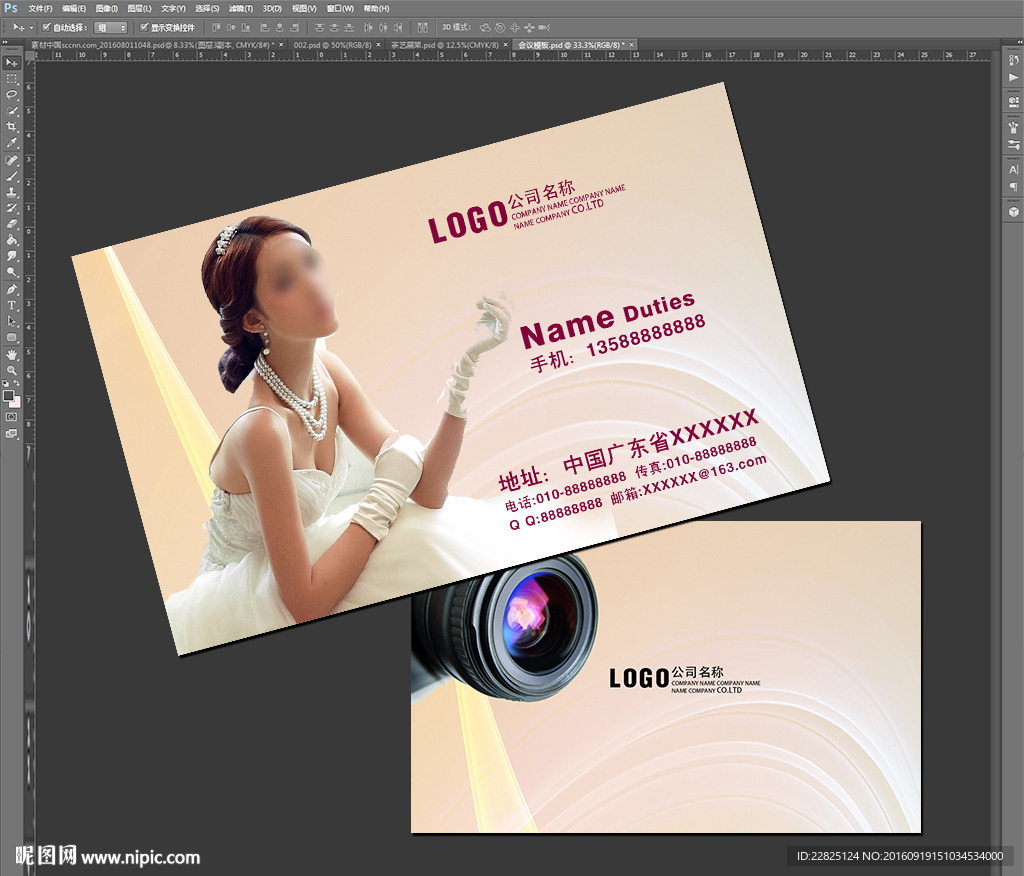Select the Quick Selection tool
This screenshot has width=1024, height=876.
pos(12,111)
